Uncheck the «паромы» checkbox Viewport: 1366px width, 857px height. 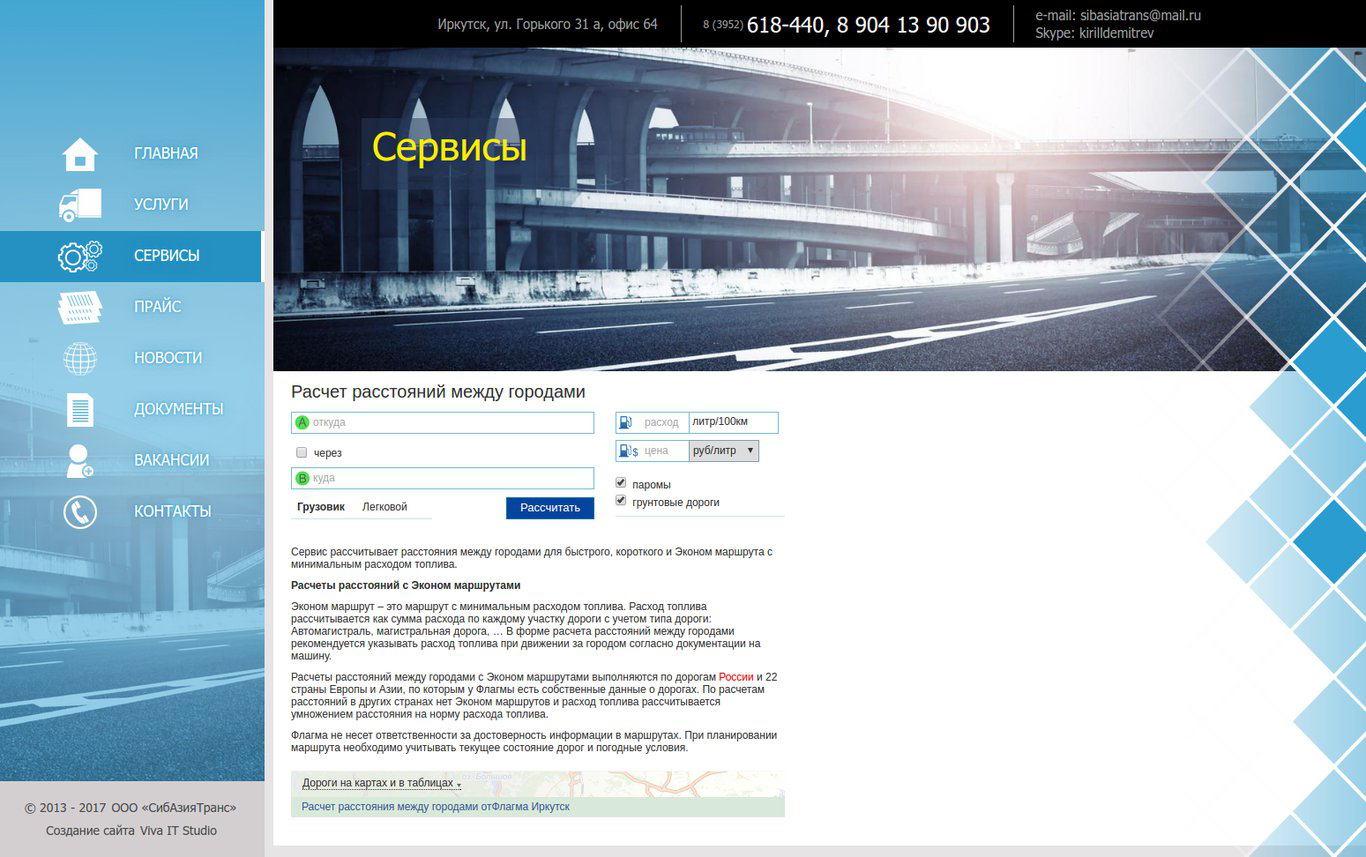(x=621, y=483)
